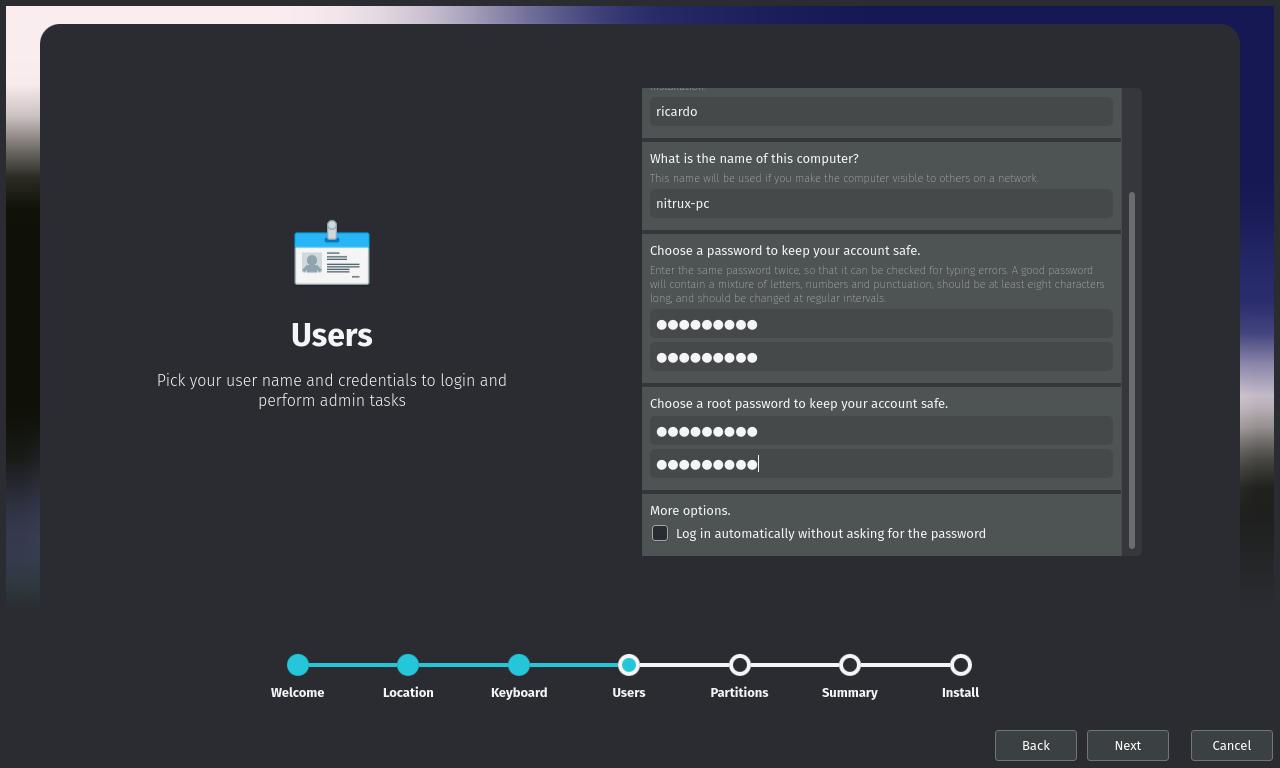This screenshot has height=768, width=1280.
Task: Click 'Choose a password to keep your account safe' label
Action: coord(785,250)
